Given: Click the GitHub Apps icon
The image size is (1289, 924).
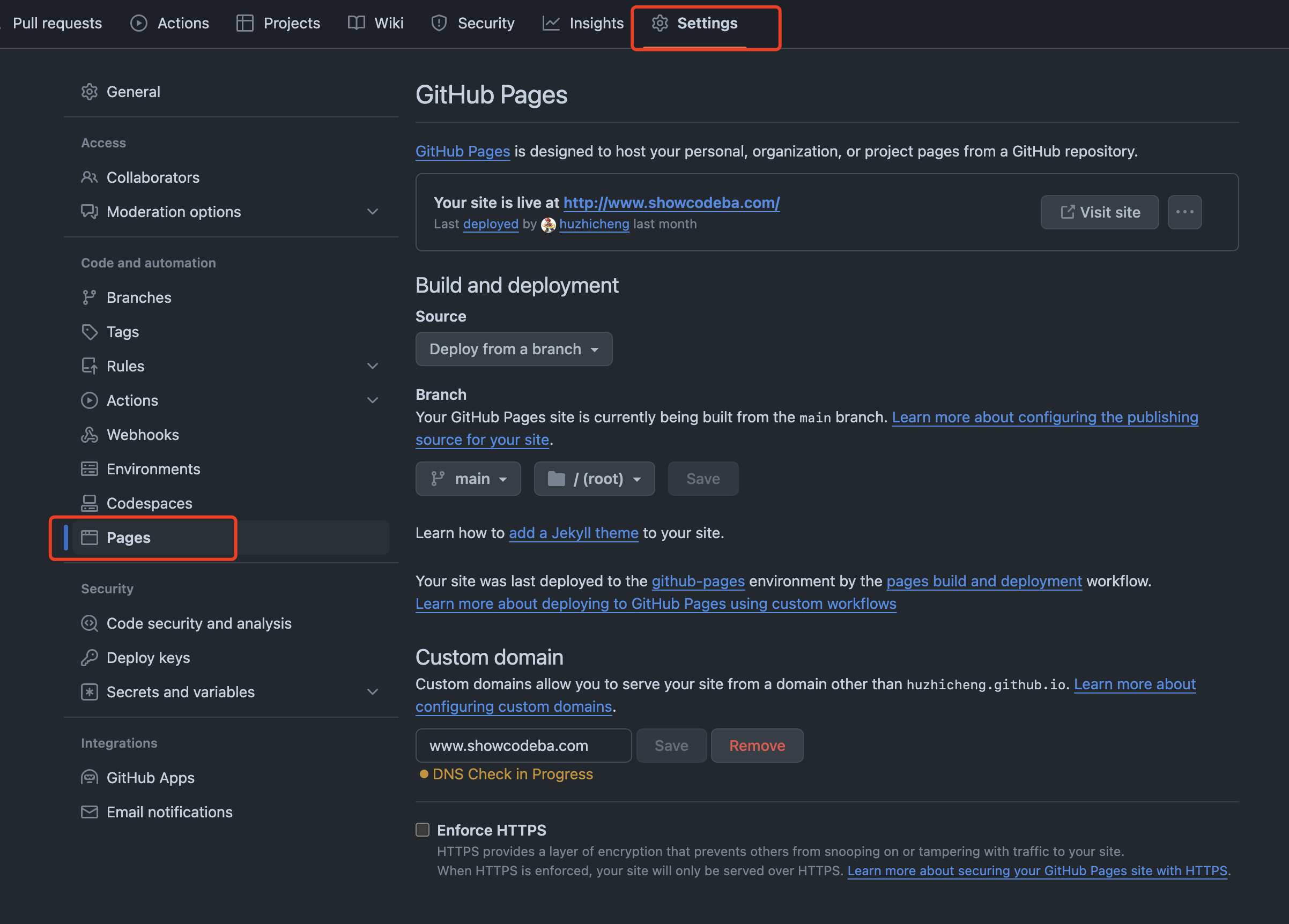Looking at the screenshot, I should [x=89, y=777].
